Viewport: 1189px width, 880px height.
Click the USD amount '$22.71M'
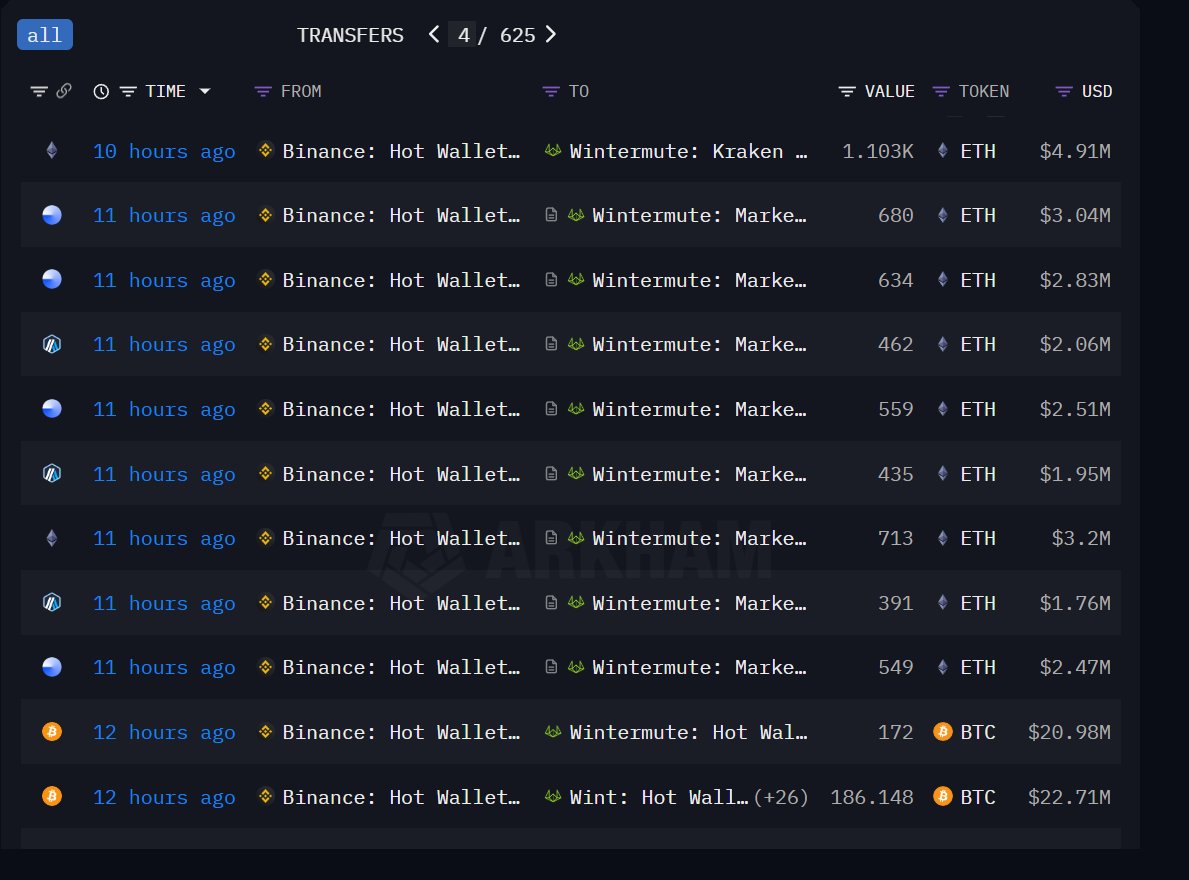1069,797
